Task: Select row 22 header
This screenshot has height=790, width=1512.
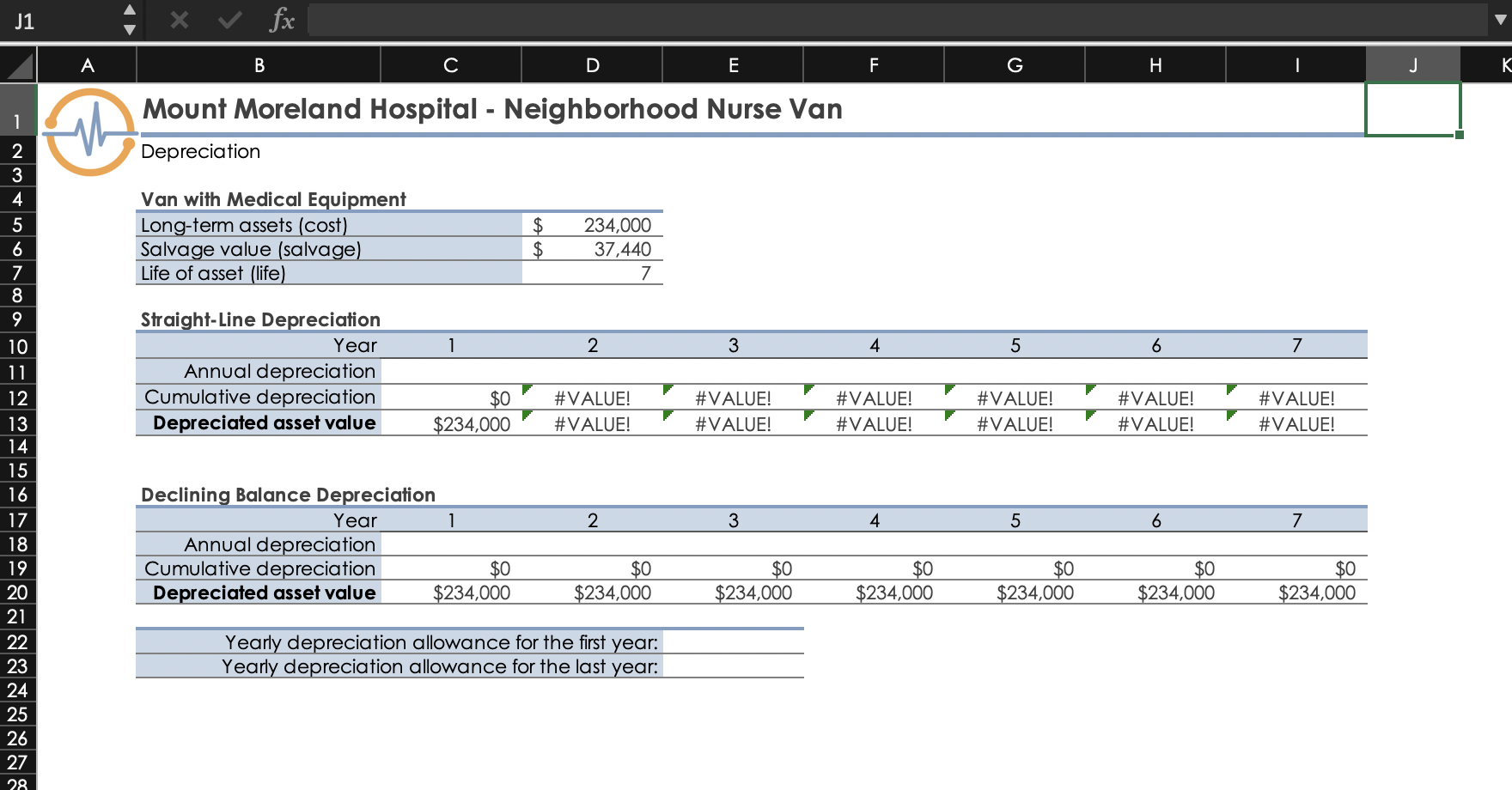Action: (x=17, y=641)
